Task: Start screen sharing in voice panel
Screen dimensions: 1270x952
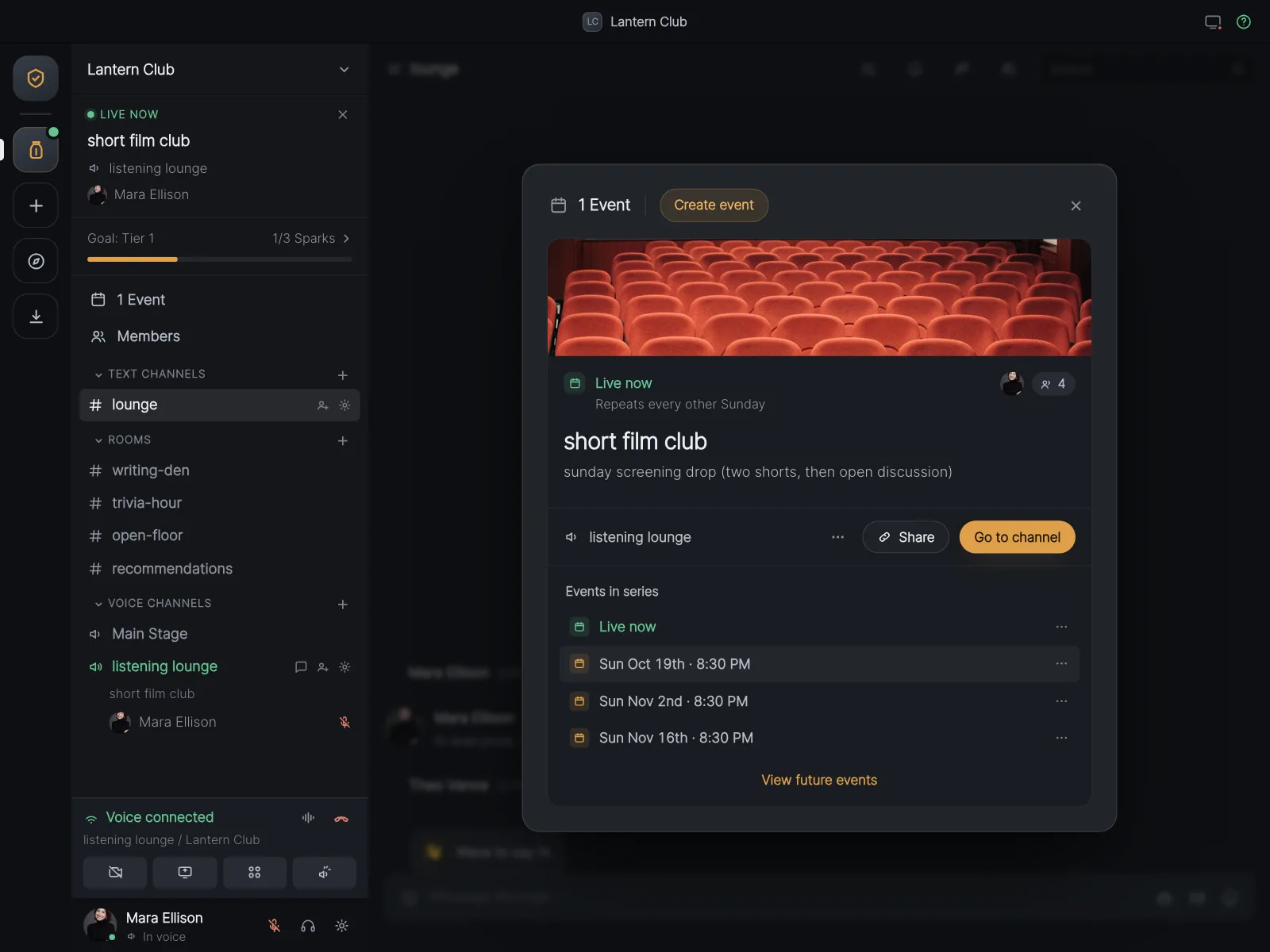Action: pos(185,873)
